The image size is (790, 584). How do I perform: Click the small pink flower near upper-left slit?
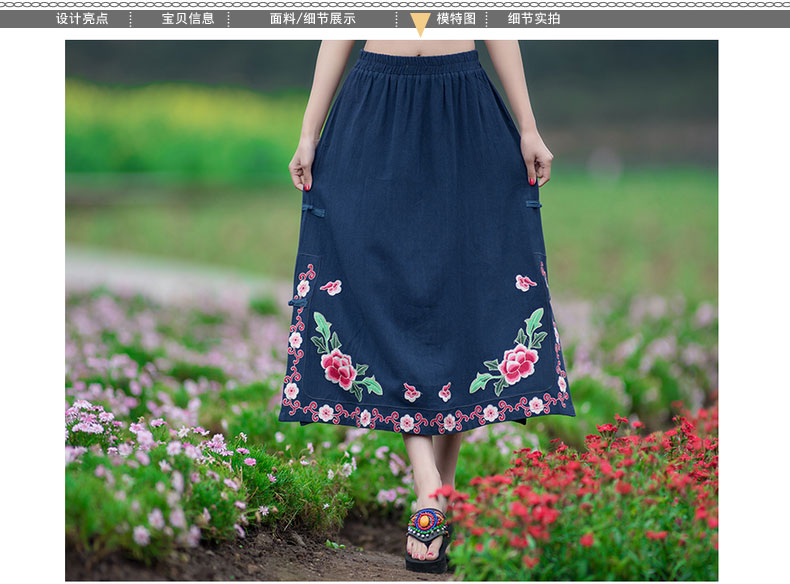[331, 287]
